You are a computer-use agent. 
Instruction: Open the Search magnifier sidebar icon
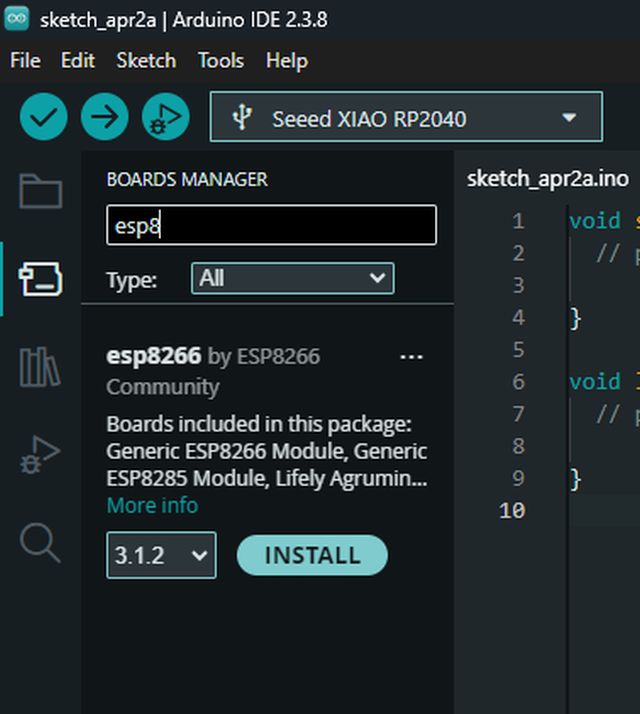(x=41, y=542)
